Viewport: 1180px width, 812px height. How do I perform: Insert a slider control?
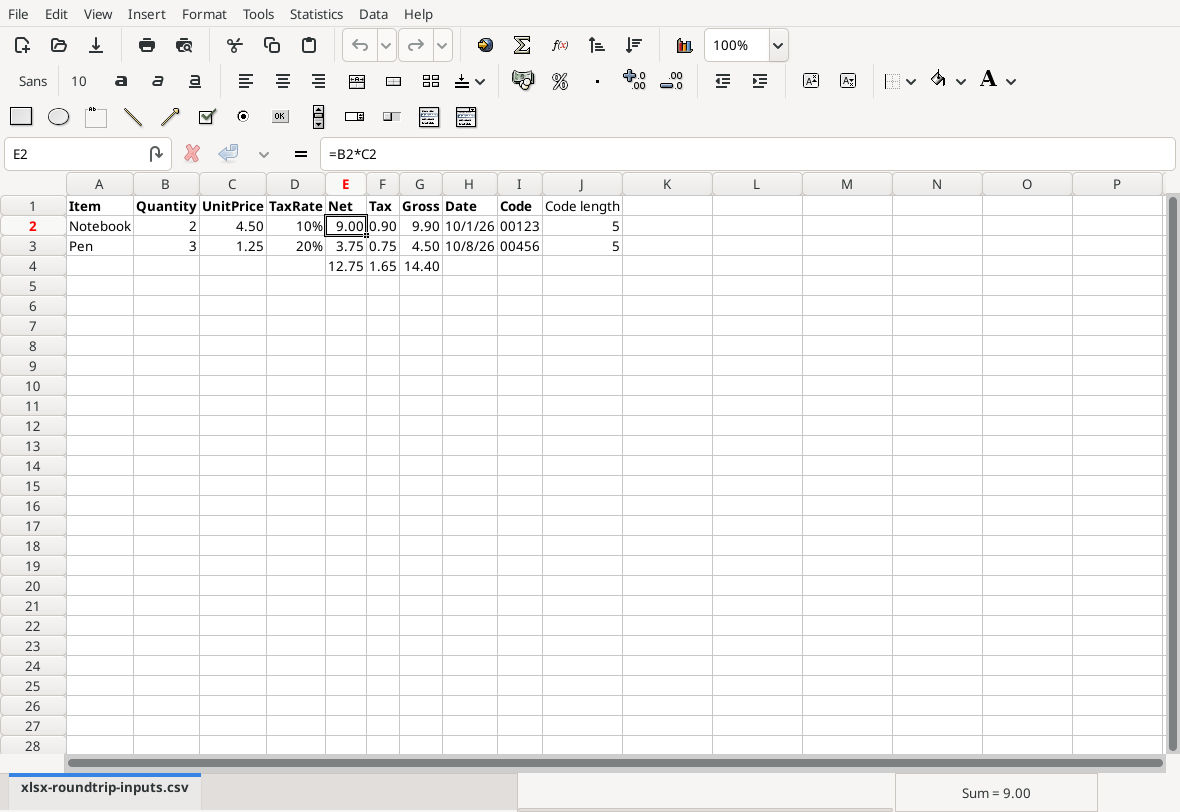391,117
